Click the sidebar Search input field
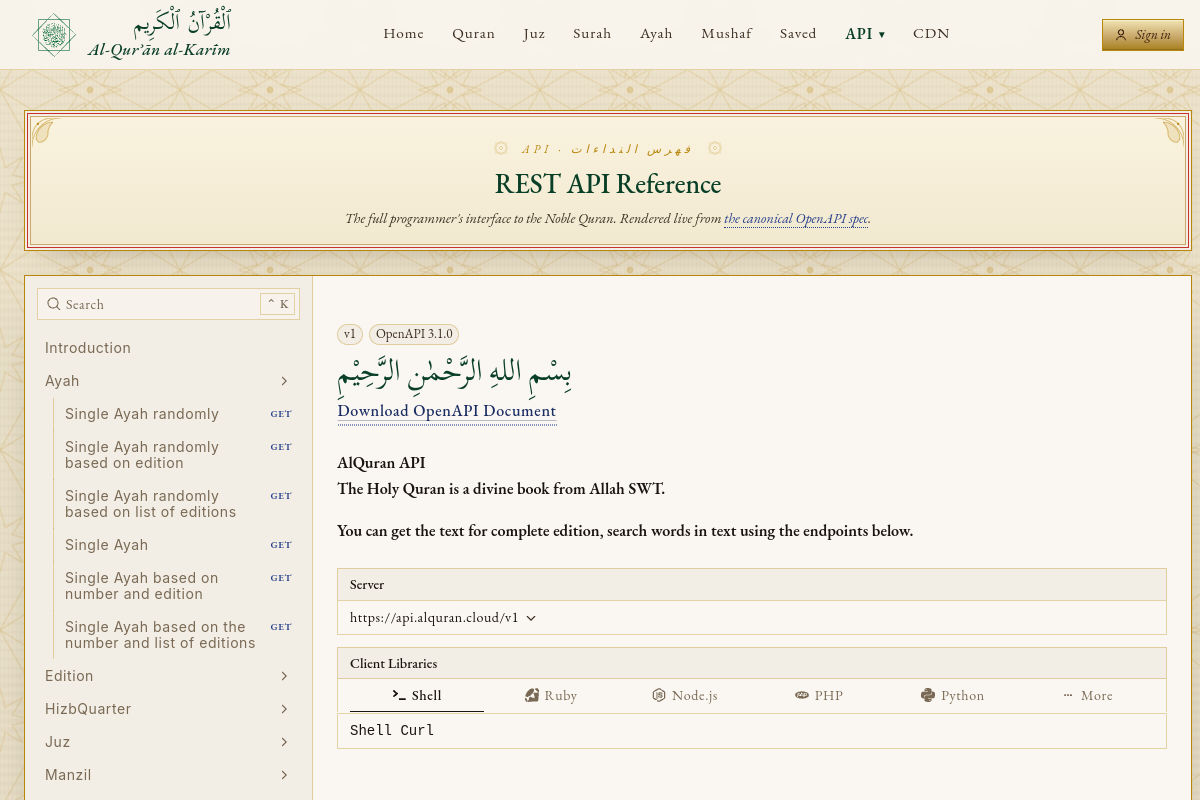 (168, 304)
